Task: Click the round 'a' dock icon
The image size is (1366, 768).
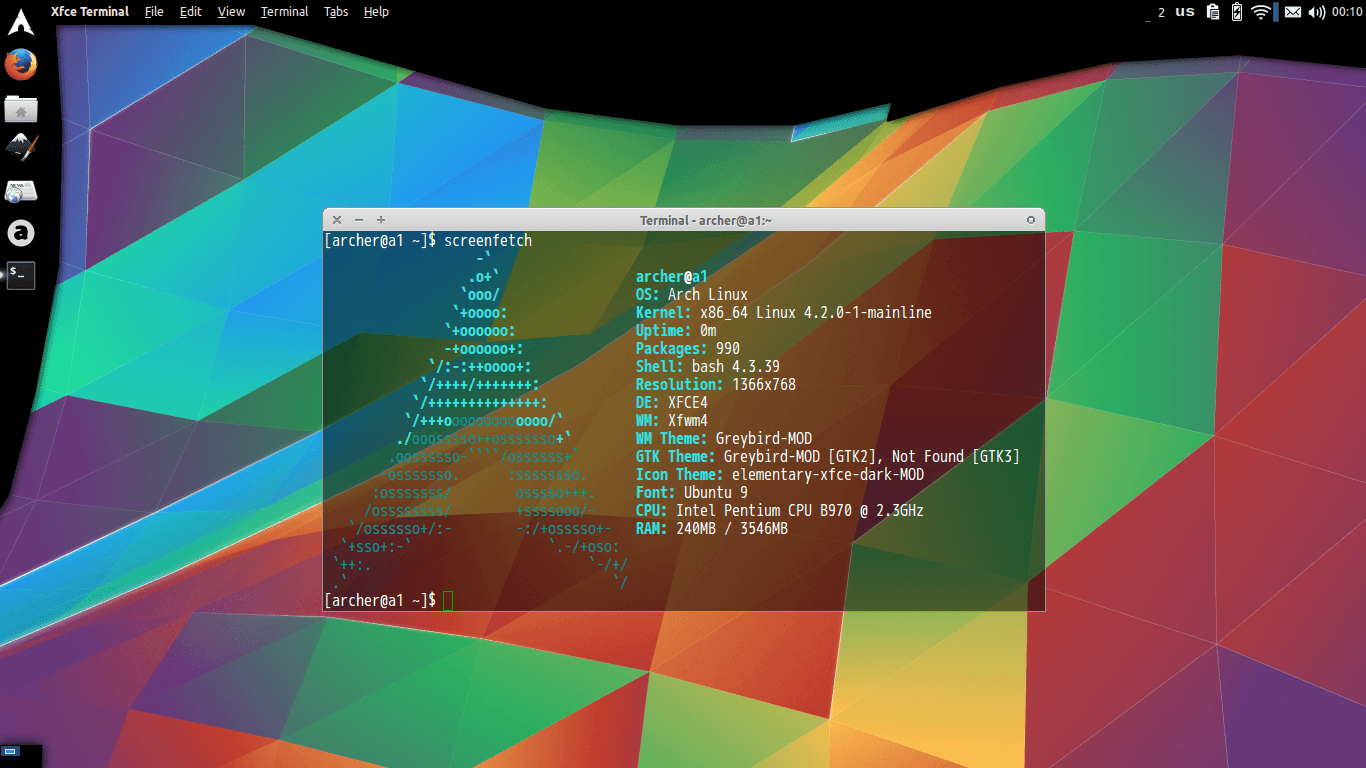Action: coord(21,233)
